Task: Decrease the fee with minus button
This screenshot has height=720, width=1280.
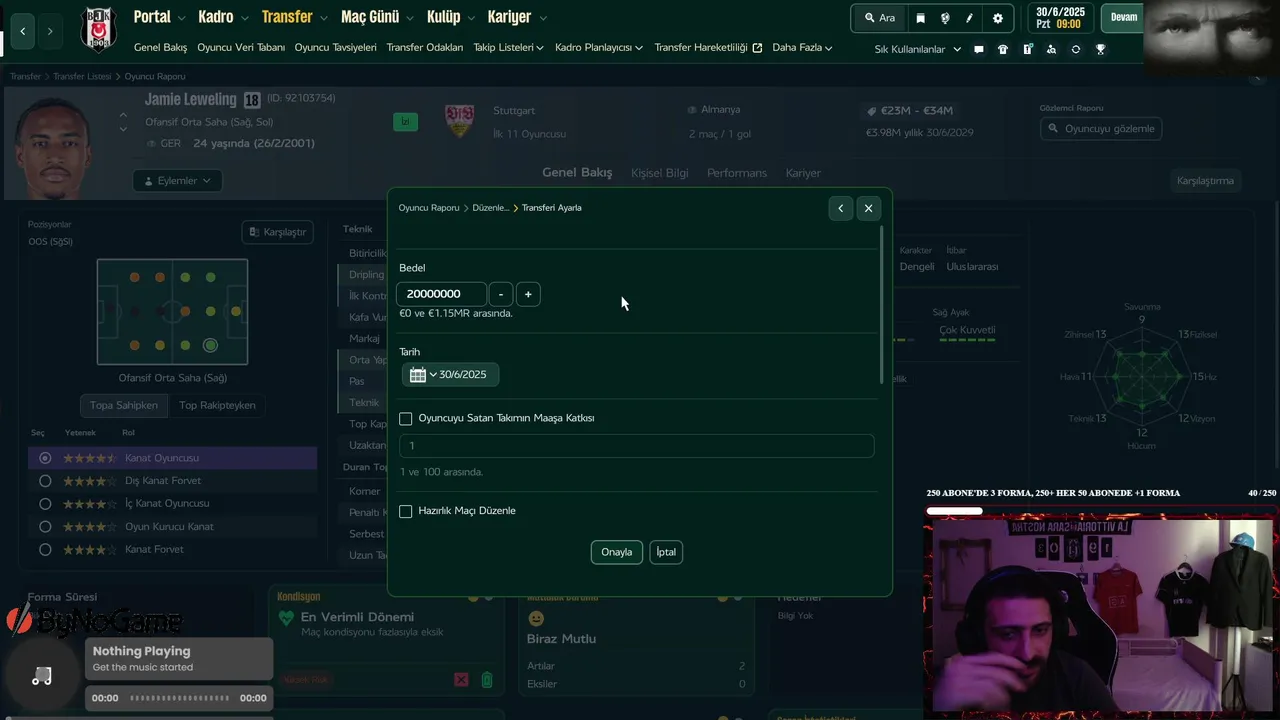Action: coord(501,294)
